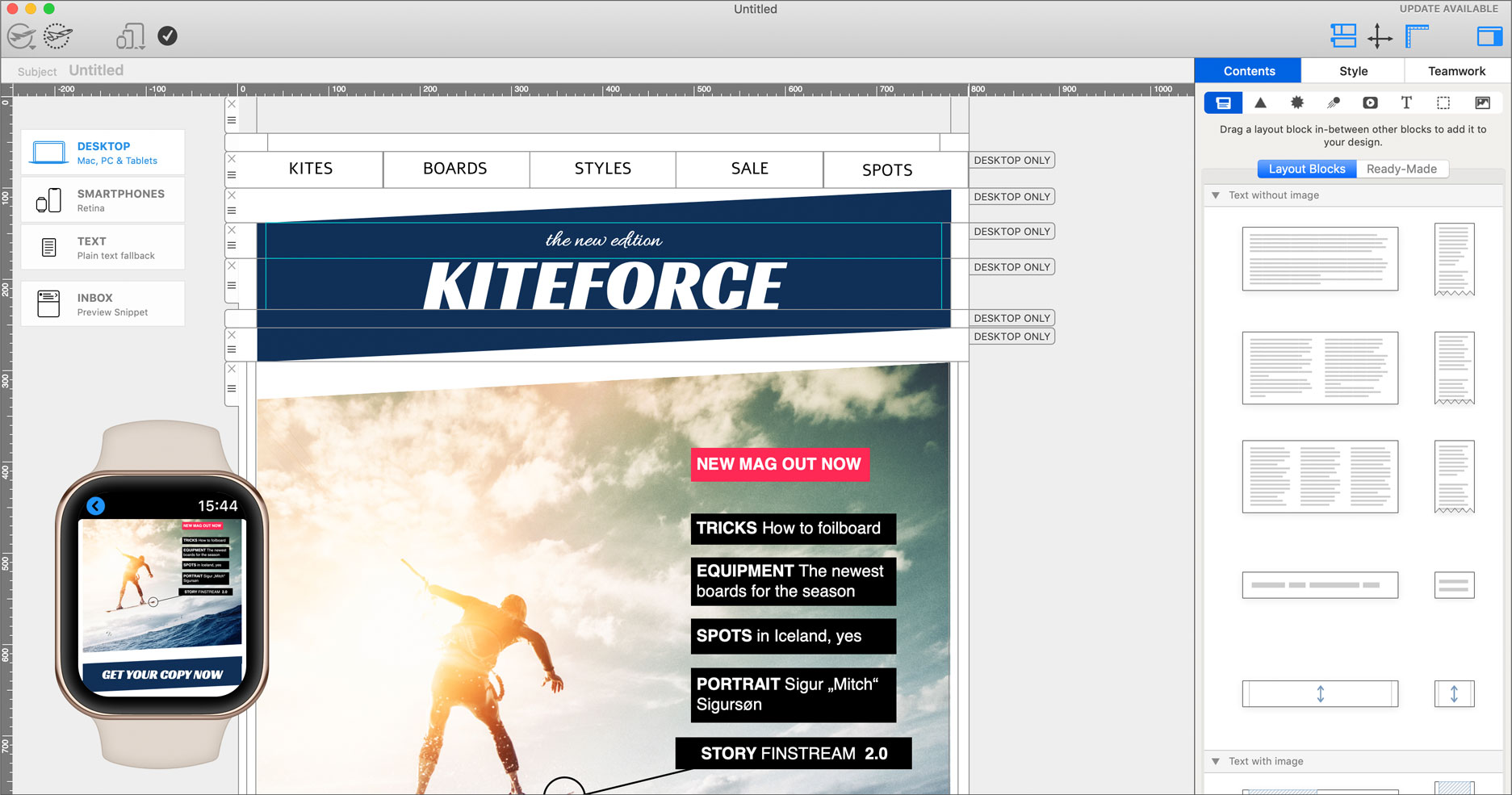
Task: Click the STYLES navigation item
Action: point(603,169)
